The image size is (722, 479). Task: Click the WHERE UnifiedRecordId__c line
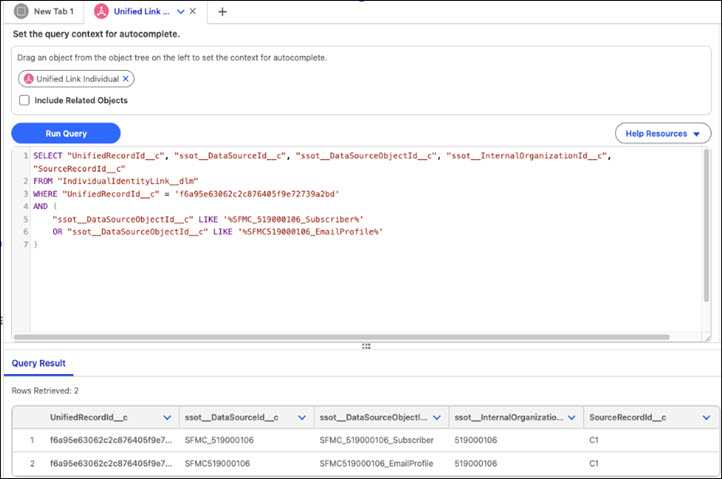[186, 194]
